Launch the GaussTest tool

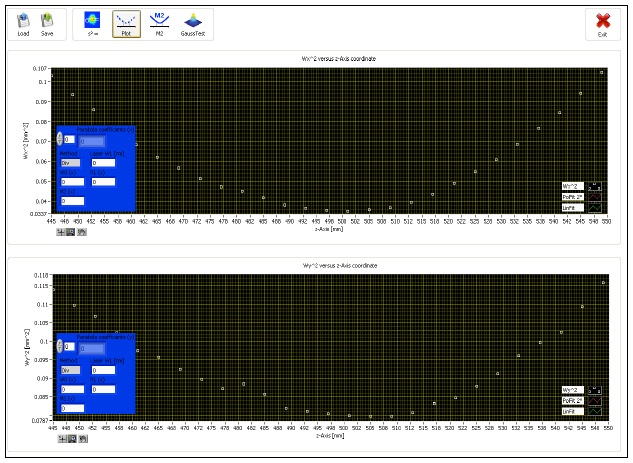193,23
